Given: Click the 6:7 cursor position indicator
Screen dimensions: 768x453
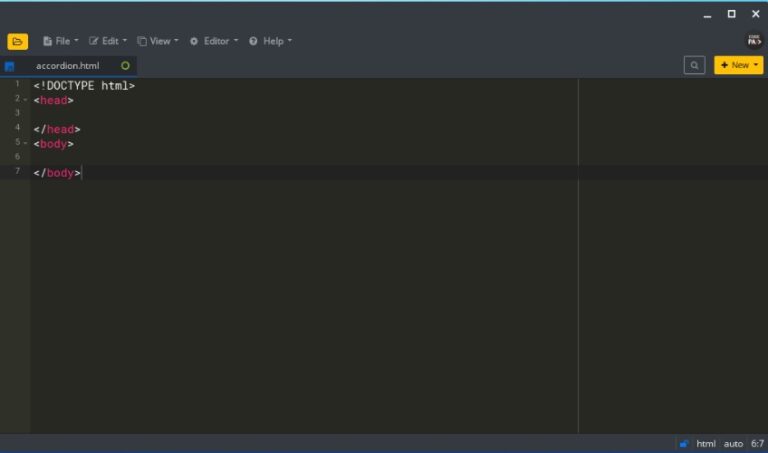Looking at the screenshot, I should (757, 444).
